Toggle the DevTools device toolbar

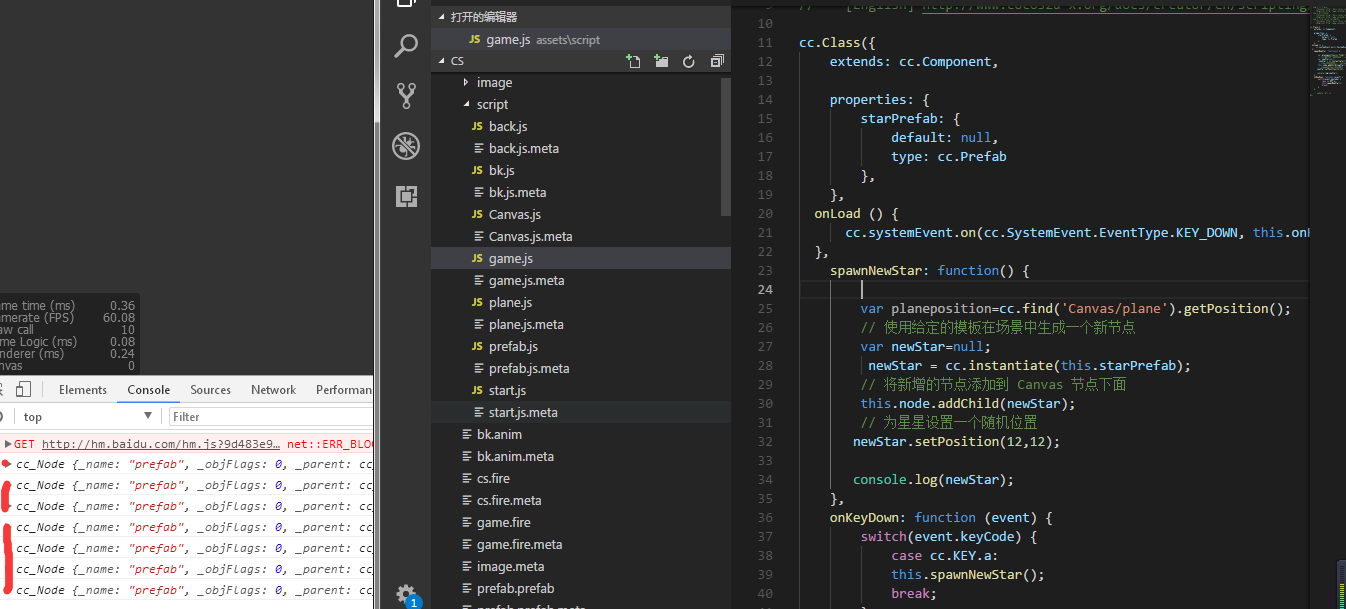coord(24,390)
